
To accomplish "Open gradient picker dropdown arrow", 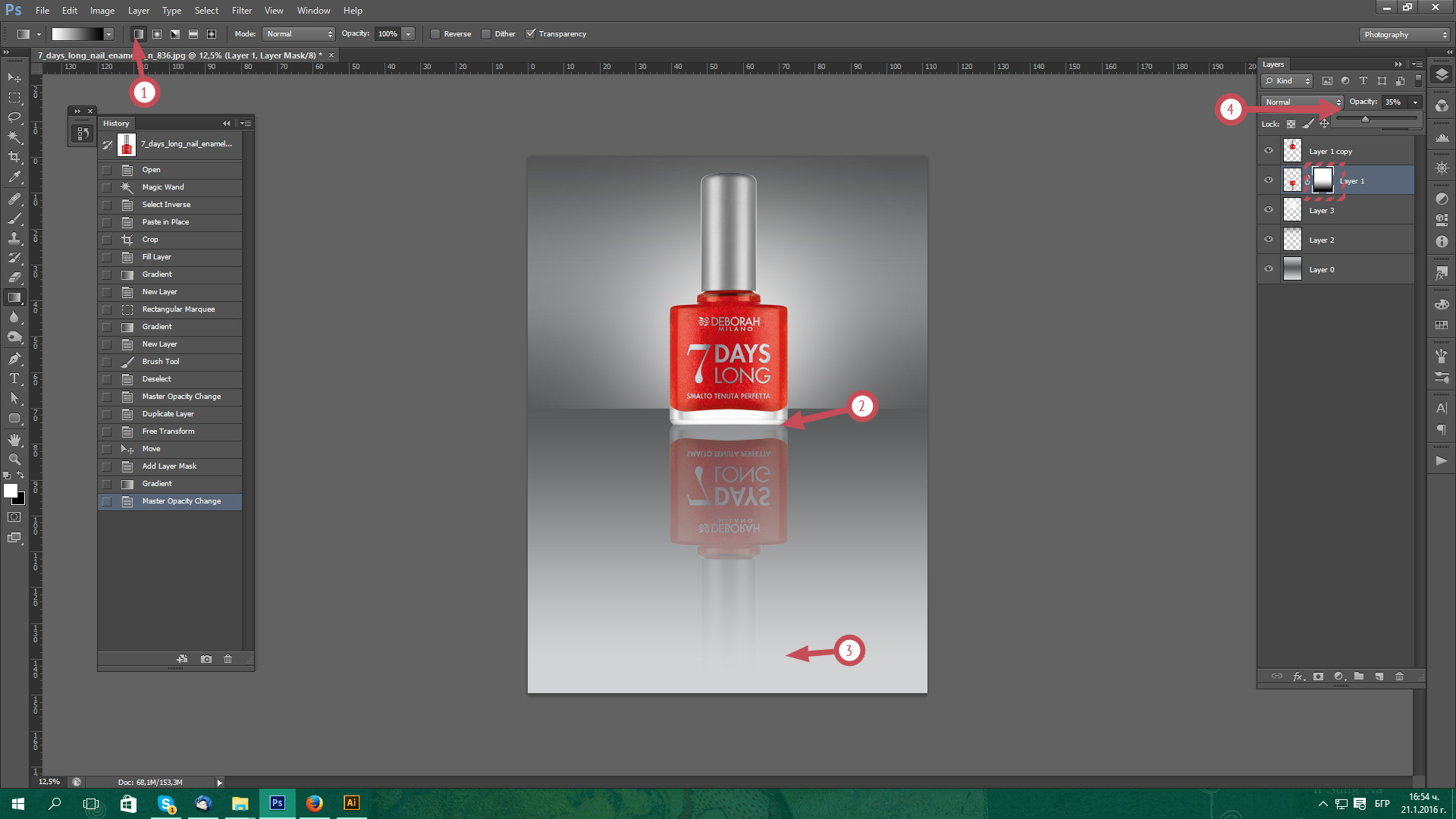I will coord(108,34).
